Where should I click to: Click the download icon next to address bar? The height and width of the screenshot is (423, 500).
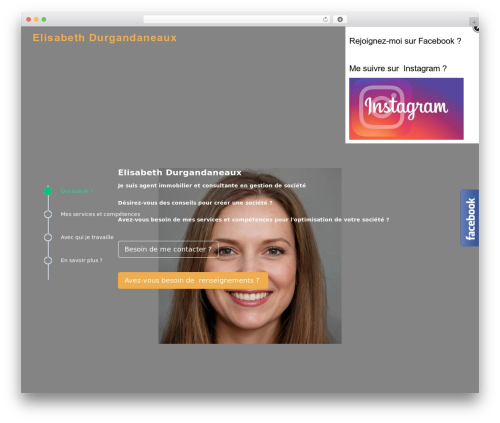pyautogui.click(x=340, y=19)
